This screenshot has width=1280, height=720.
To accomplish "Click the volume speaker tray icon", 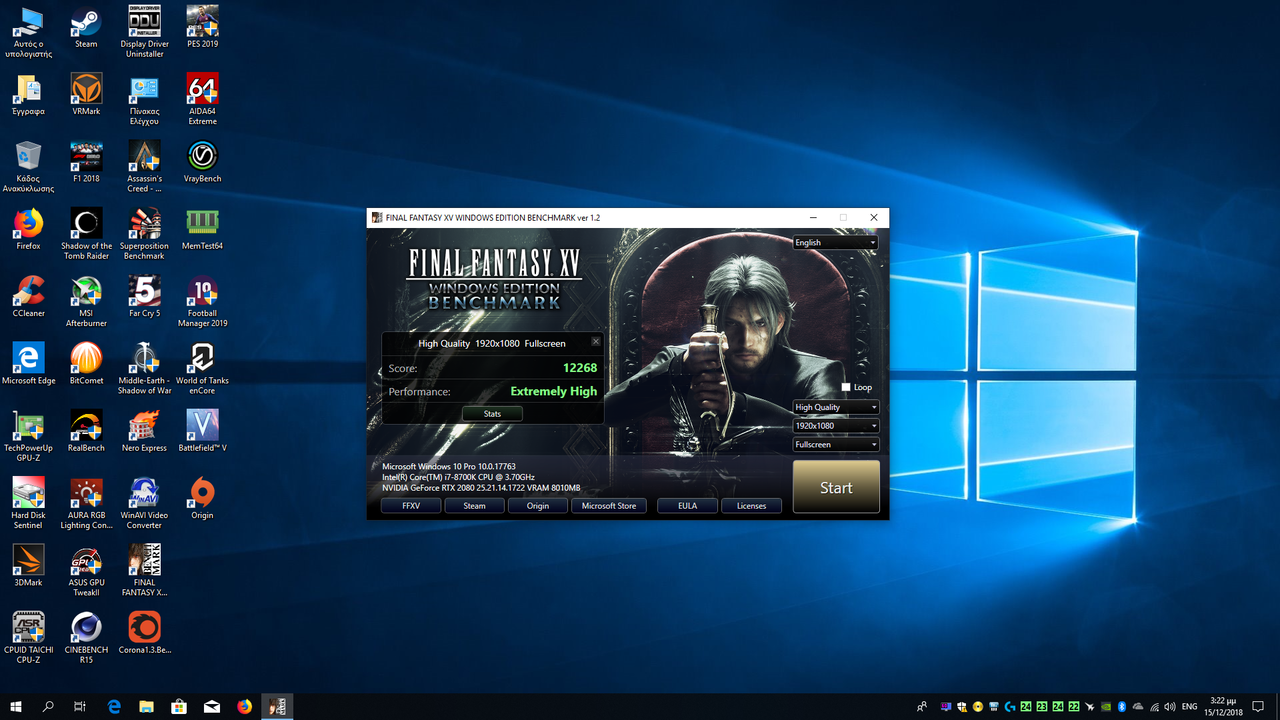I will point(1170,707).
